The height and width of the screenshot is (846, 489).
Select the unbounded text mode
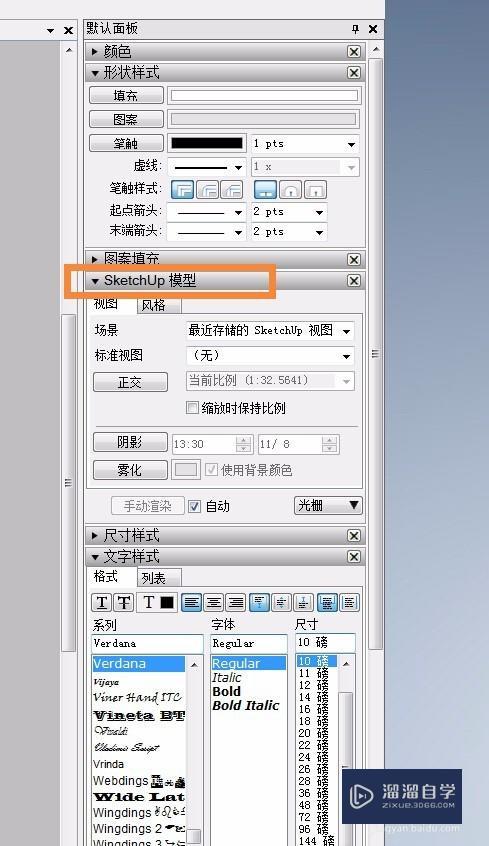[x=349, y=602]
